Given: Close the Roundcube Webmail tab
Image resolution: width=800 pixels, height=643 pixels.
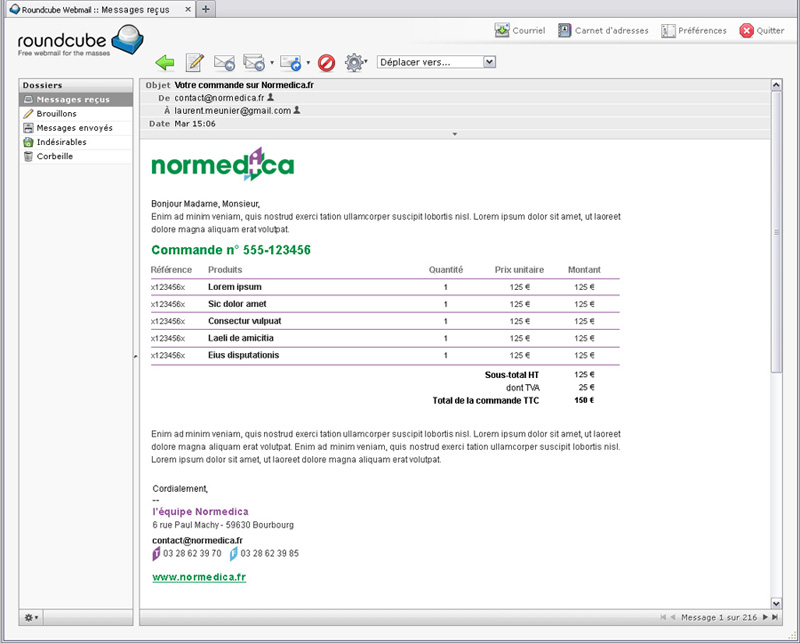Looking at the screenshot, I should [188, 9].
